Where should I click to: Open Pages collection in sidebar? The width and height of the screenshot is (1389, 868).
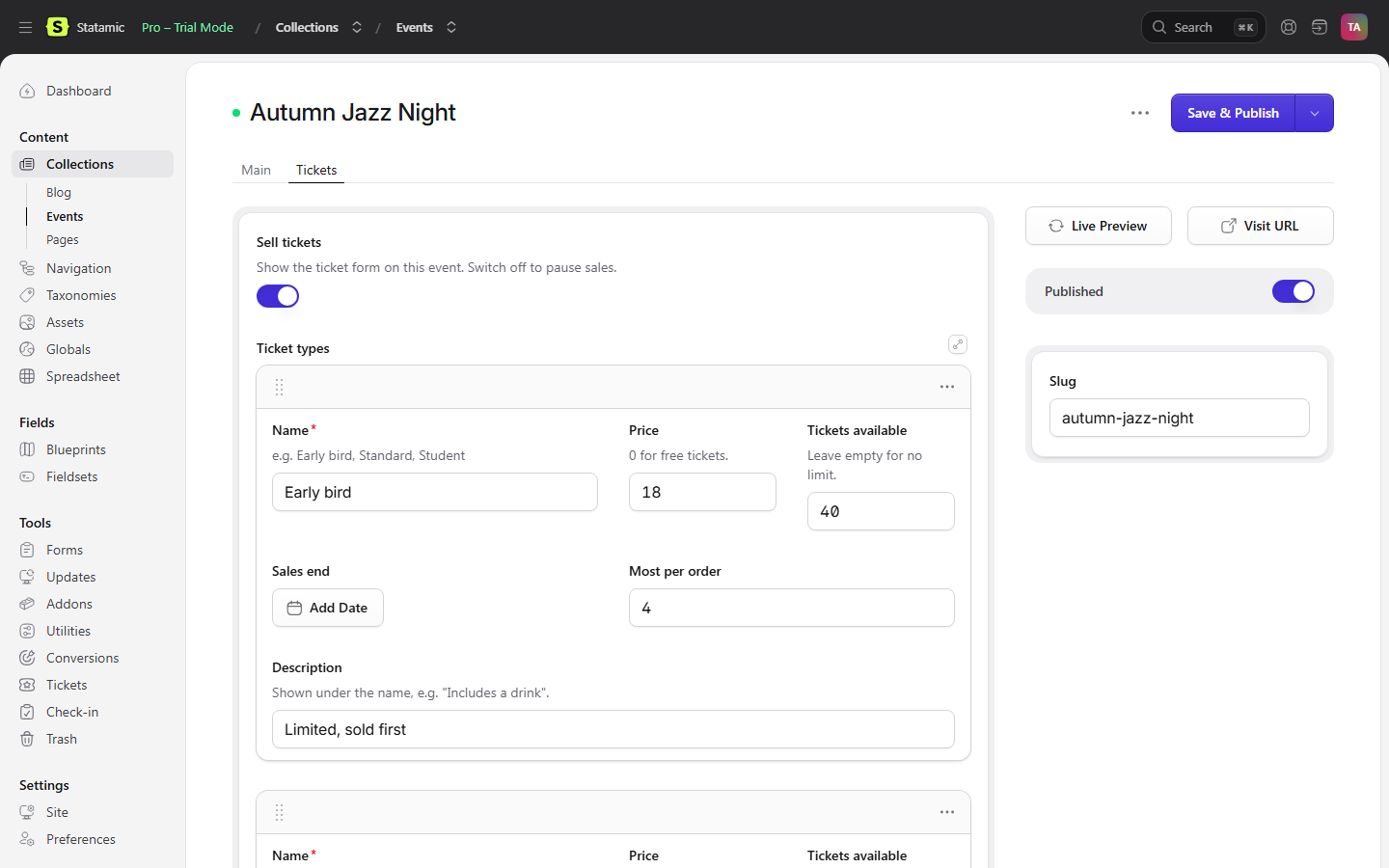(x=63, y=239)
